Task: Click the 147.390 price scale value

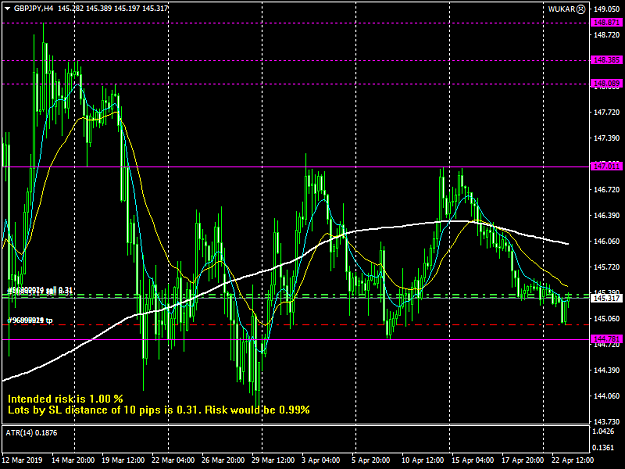Action: [x=606, y=138]
